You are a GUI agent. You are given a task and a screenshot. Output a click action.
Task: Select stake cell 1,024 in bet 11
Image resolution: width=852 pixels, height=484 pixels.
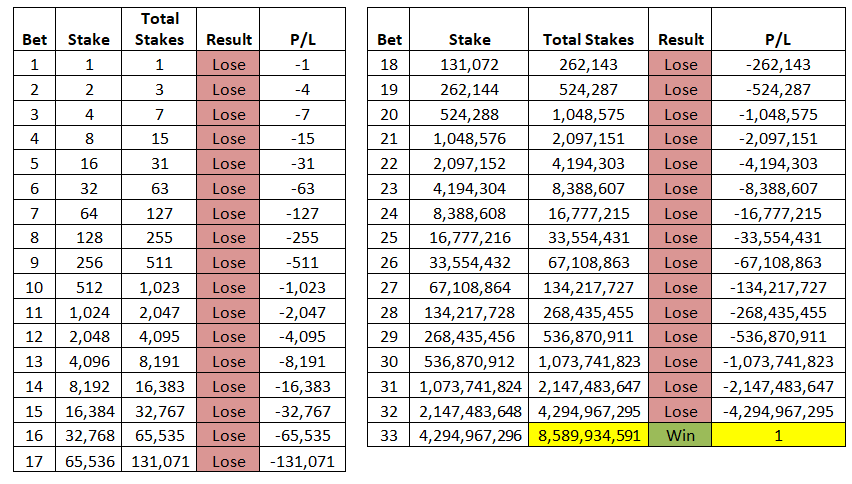tap(89, 312)
